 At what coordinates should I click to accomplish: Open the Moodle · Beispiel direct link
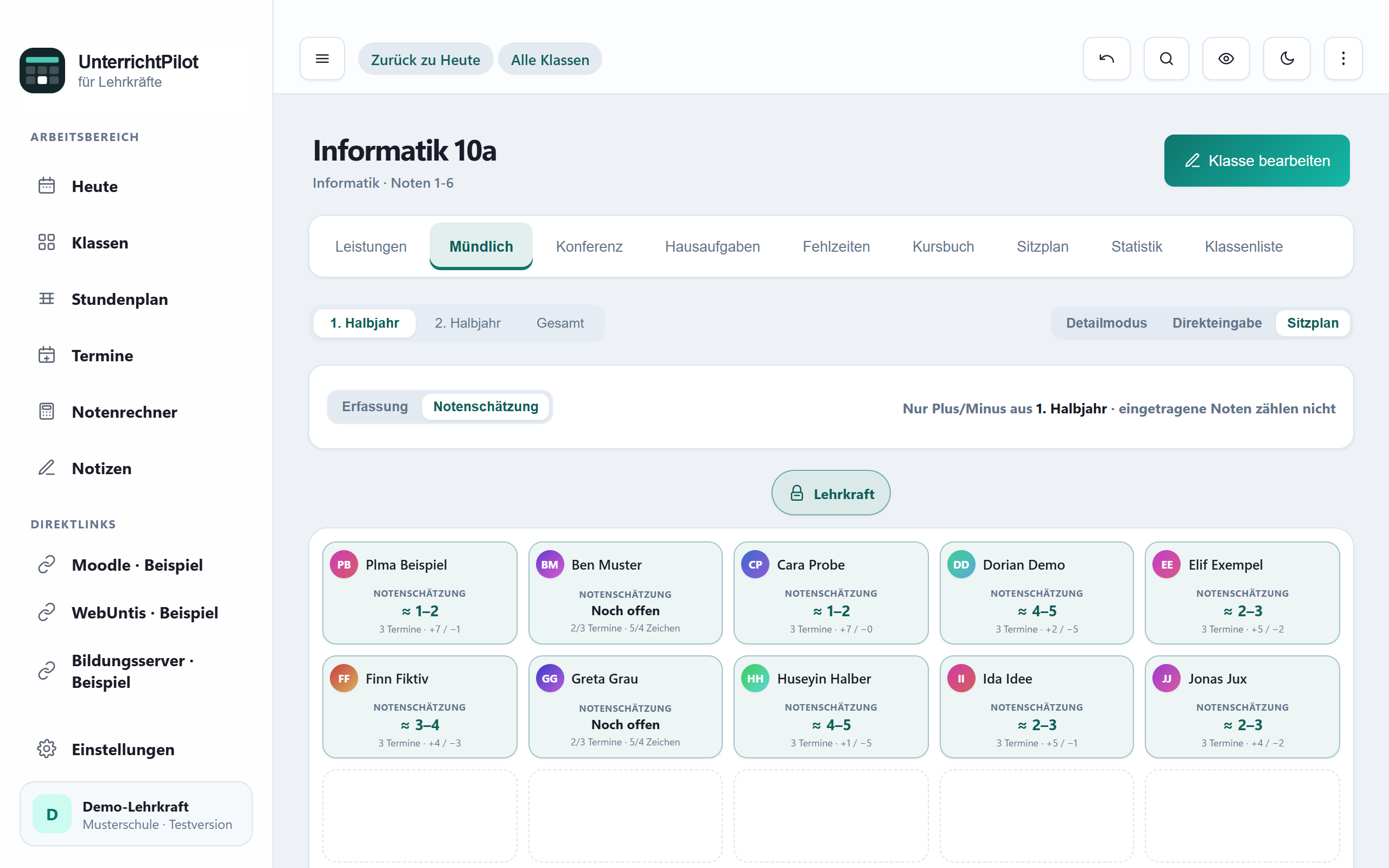[x=136, y=565]
